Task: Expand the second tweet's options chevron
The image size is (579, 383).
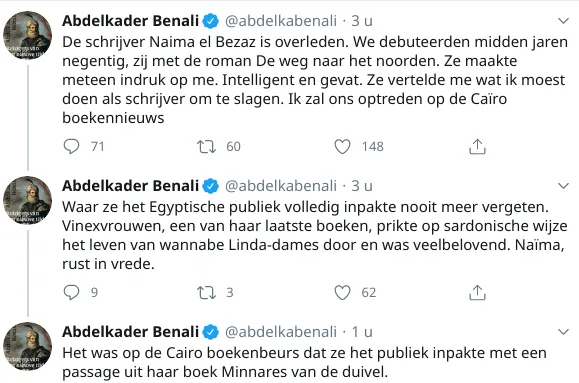Action: tap(563, 186)
